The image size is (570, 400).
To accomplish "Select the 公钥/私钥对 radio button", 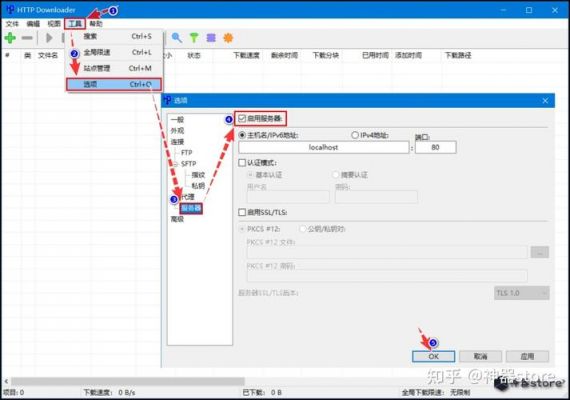I will 302,229.
